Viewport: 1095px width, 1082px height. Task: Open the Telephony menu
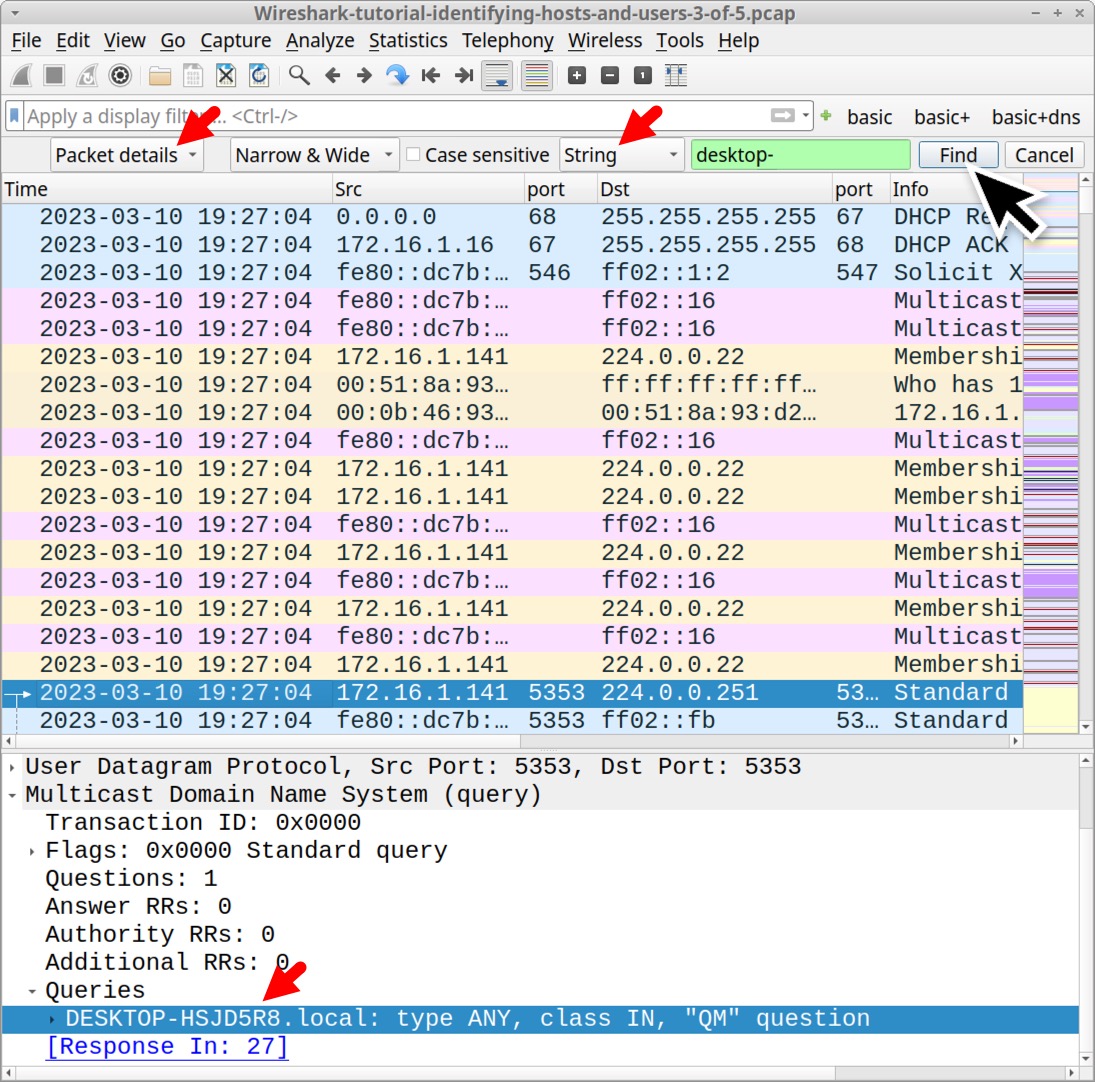coord(507,41)
